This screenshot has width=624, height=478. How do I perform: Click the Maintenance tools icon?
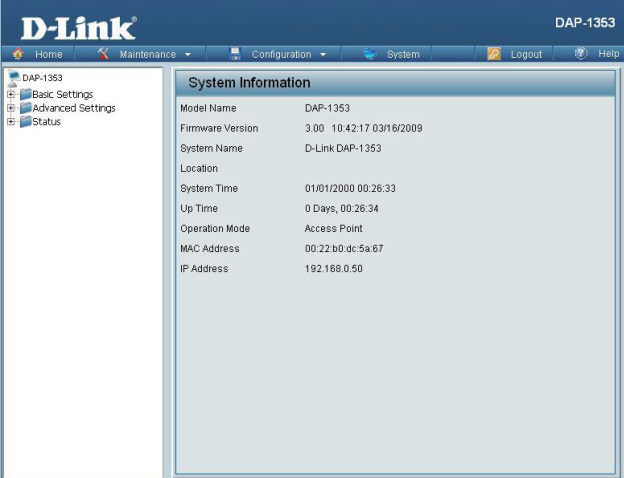(x=103, y=54)
